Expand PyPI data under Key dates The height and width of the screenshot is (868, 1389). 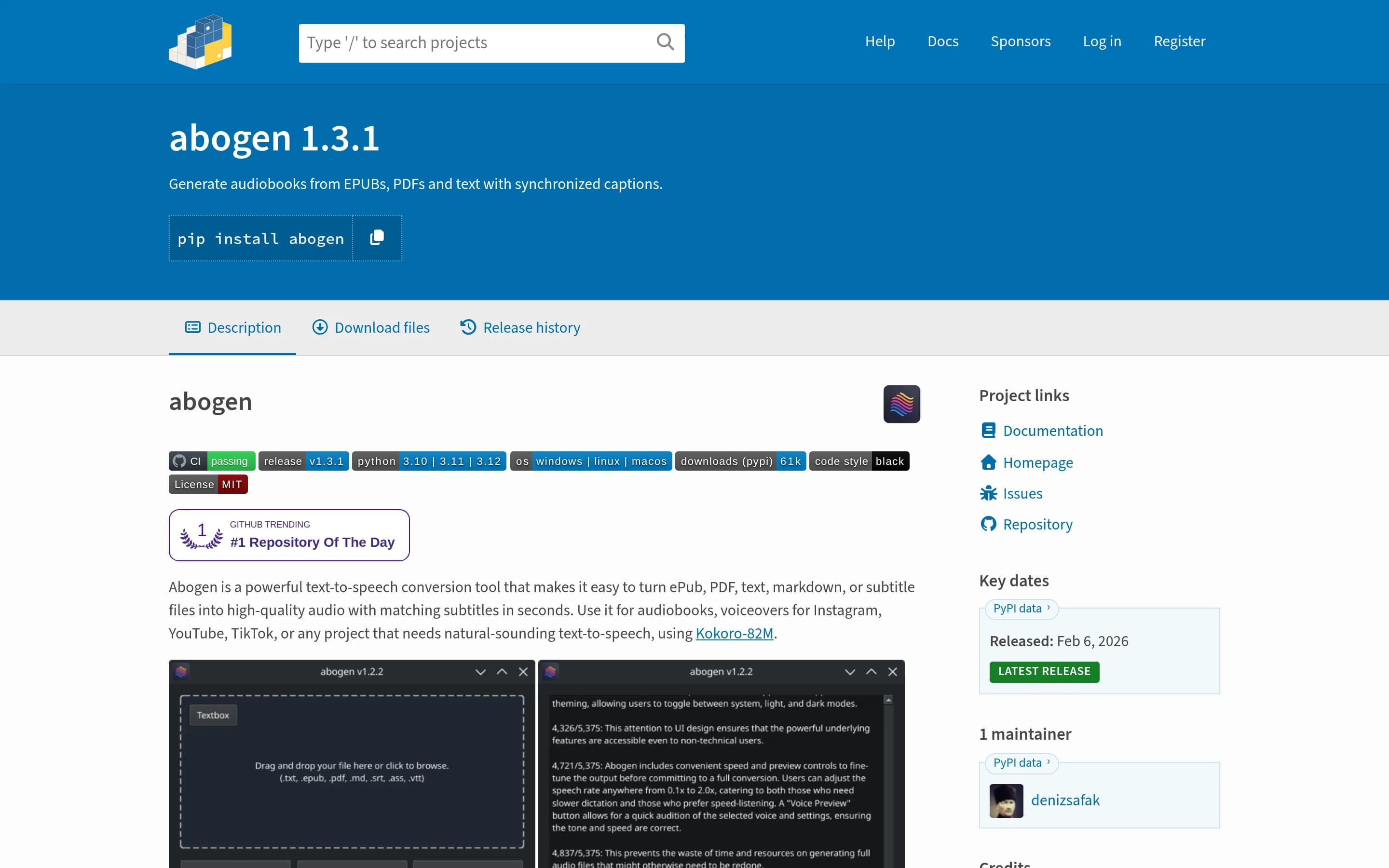click(1021, 609)
